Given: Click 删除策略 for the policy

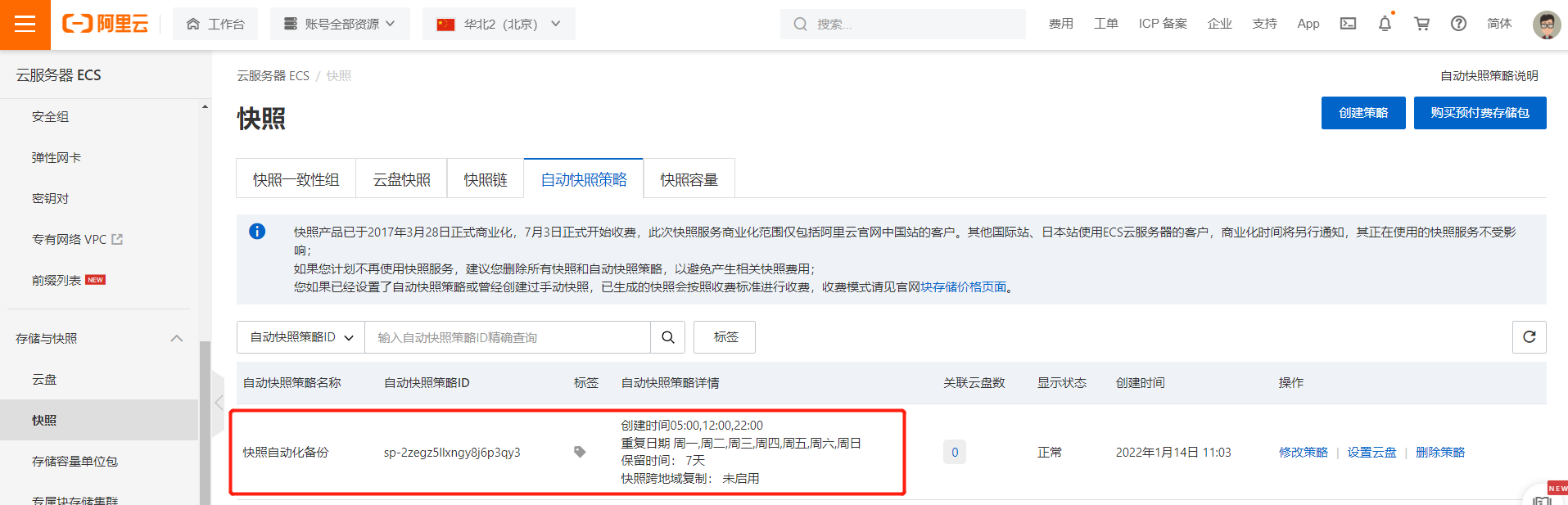Looking at the screenshot, I should (x=1440, y=453).
